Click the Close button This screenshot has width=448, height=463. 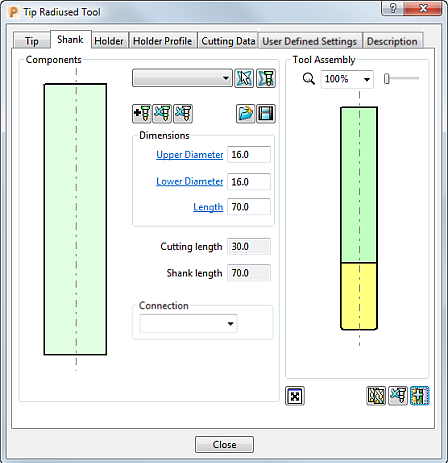click(224, 445)
